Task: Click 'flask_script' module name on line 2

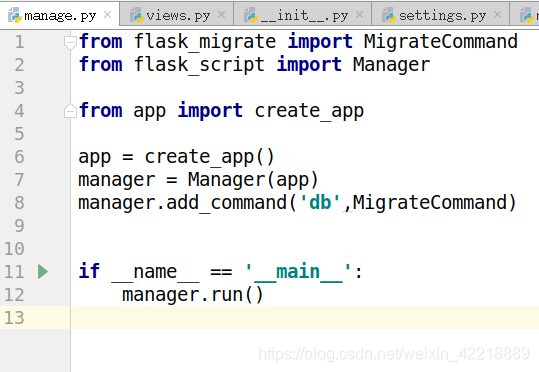Action: (x=199, y=65)
